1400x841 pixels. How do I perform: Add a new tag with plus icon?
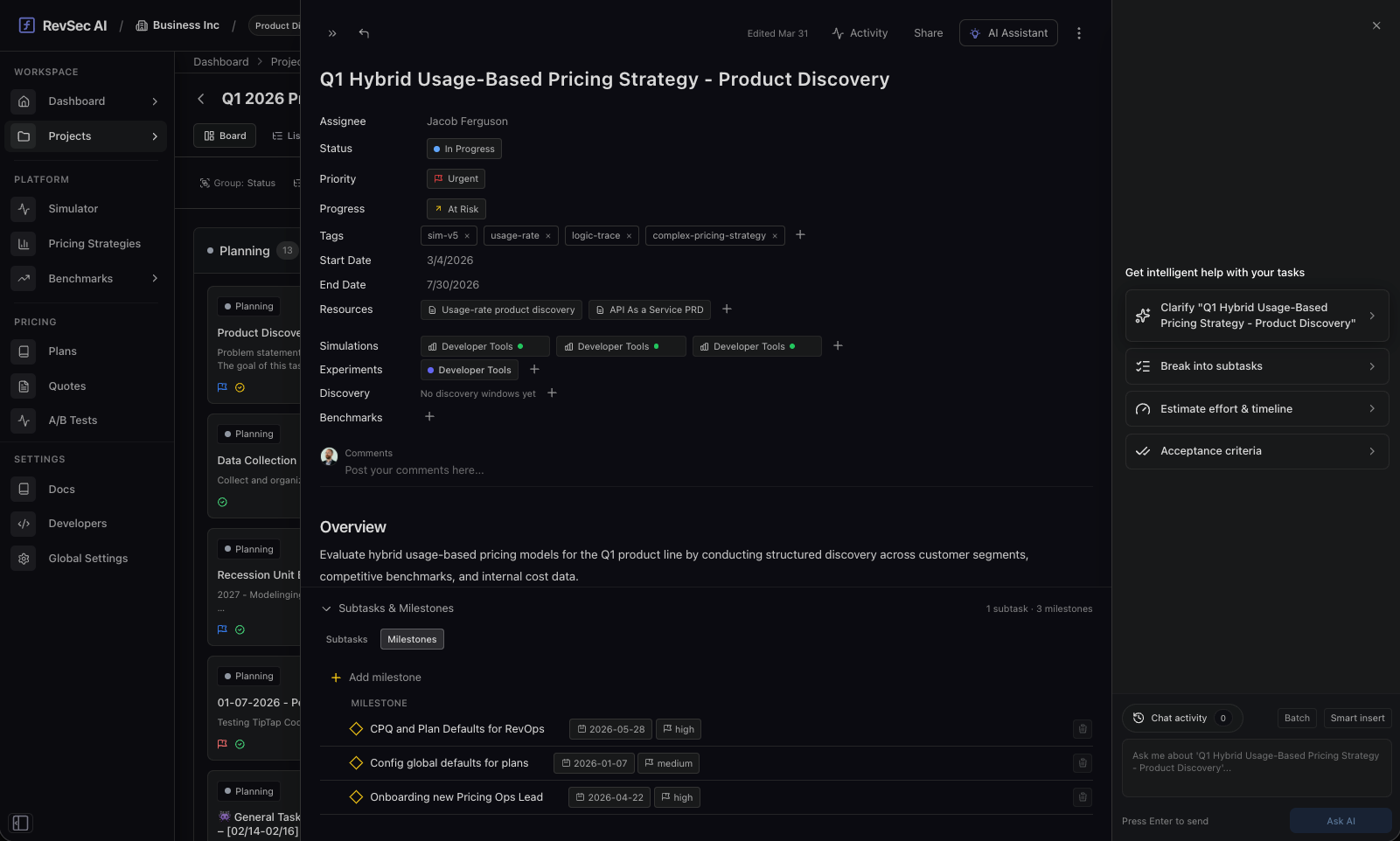click(800, 235)
